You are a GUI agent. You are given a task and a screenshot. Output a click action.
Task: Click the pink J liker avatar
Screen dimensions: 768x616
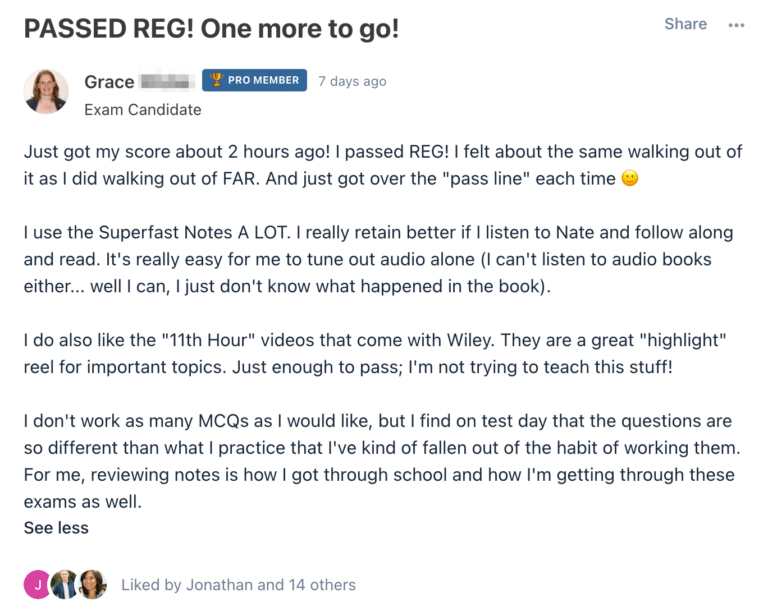[37, 585]
